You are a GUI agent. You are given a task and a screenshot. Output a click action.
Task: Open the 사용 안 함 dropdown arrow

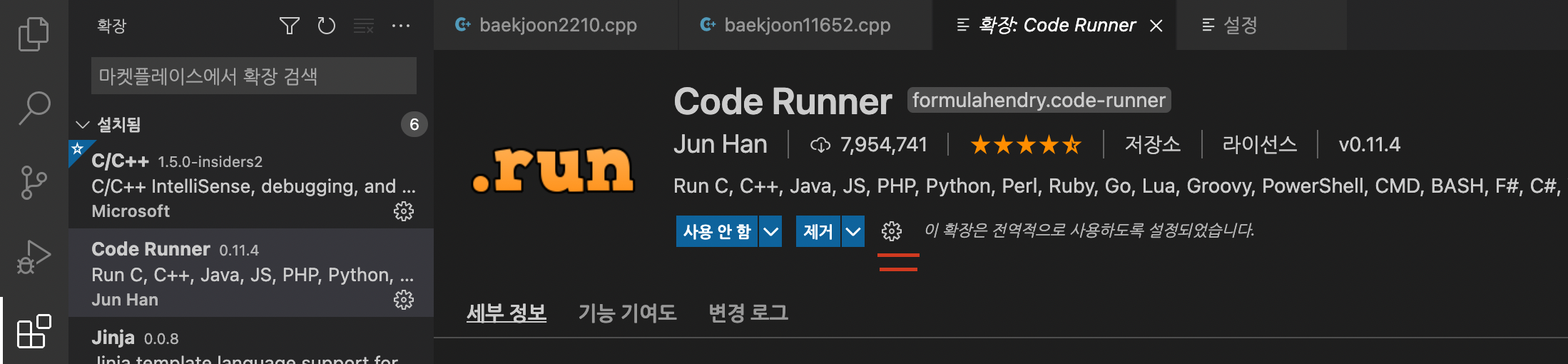pyautogui.click(x=770, y=231)
